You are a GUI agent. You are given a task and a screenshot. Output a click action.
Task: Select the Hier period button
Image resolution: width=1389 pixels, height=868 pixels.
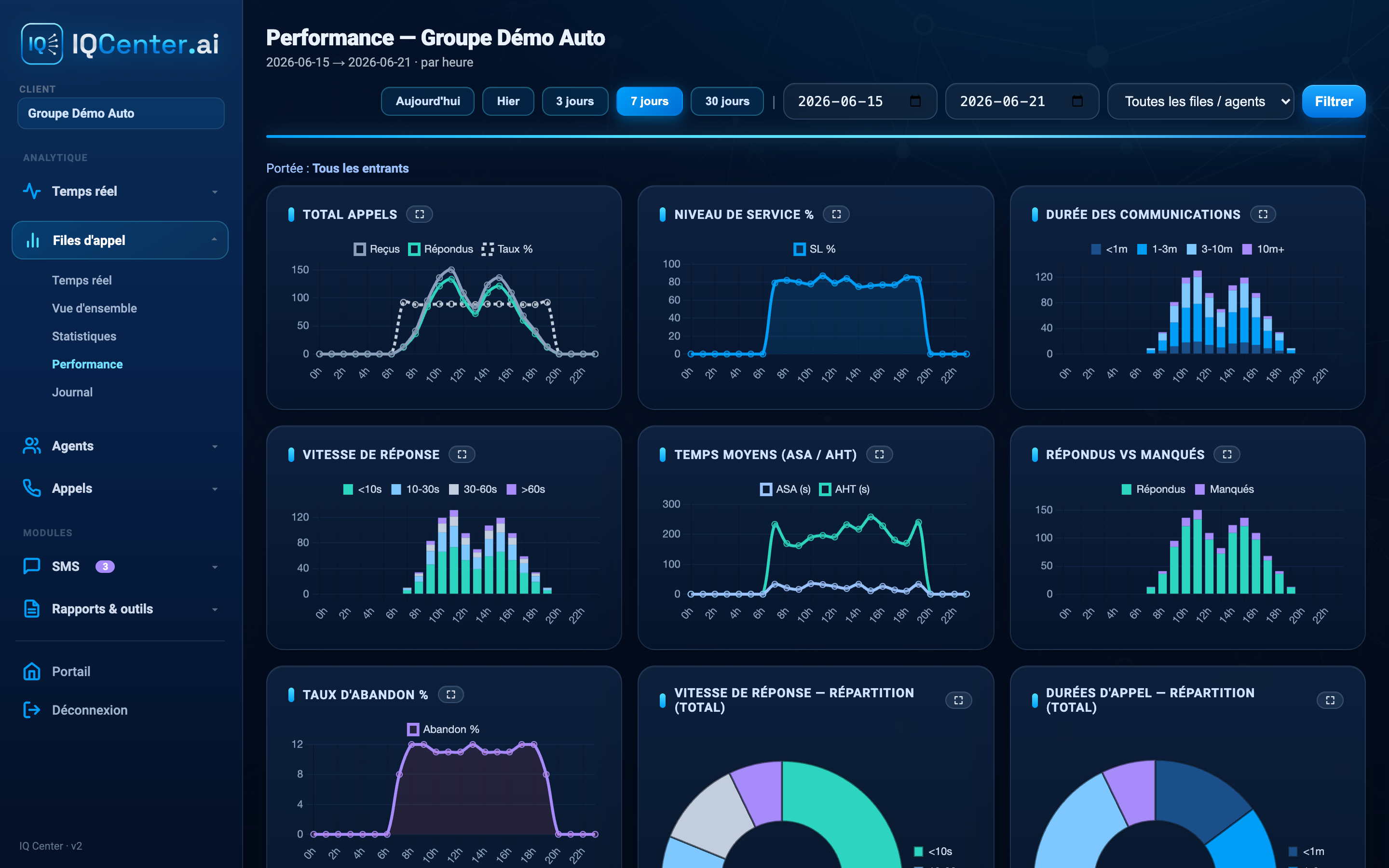coord(508,101)
